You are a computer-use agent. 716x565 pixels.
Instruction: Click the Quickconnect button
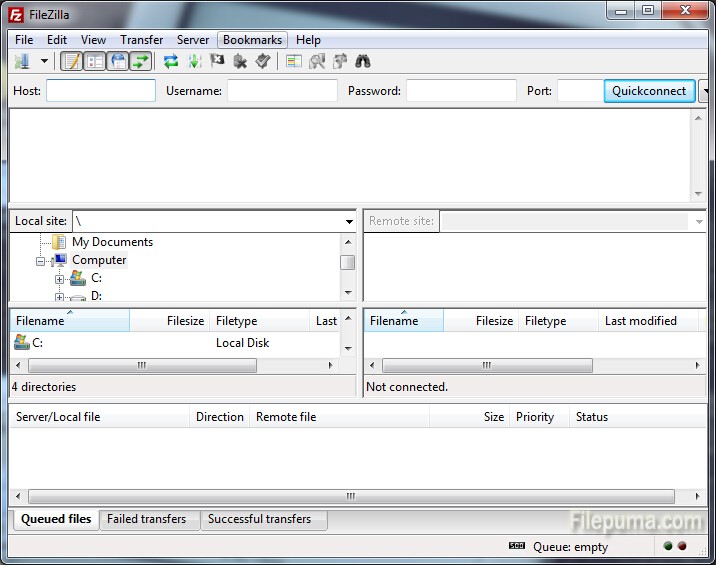[649, 91]
